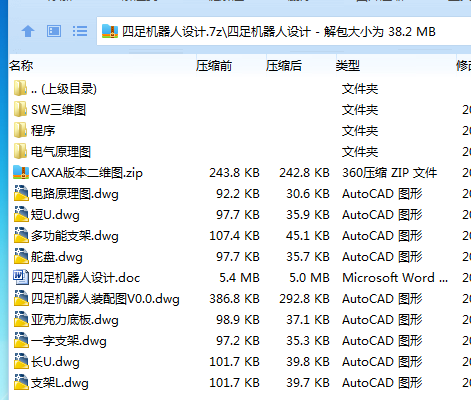Select the SW三维图 folder icon
Viewport: 471px width, 400px height.
coord(21,109)
